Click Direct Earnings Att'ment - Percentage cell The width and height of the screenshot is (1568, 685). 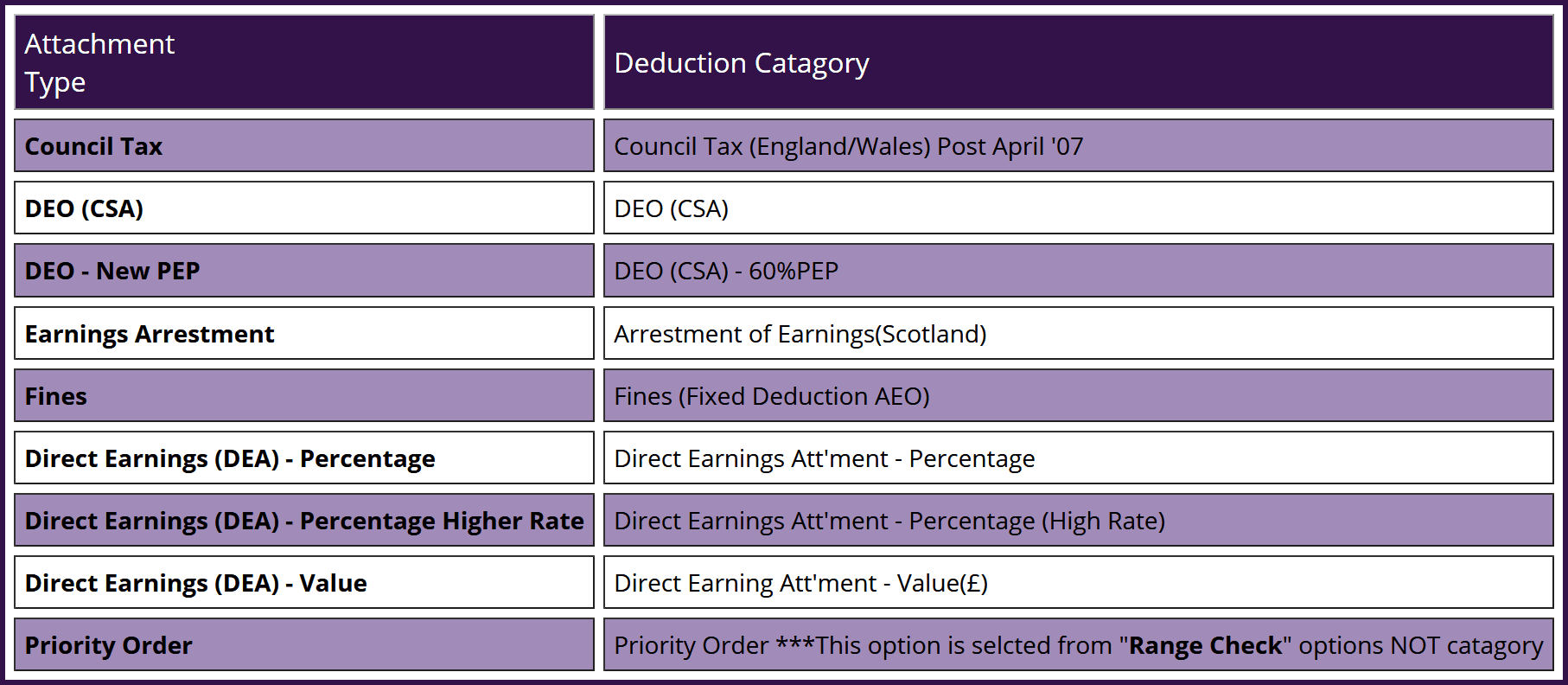click(x=824, y=458)
